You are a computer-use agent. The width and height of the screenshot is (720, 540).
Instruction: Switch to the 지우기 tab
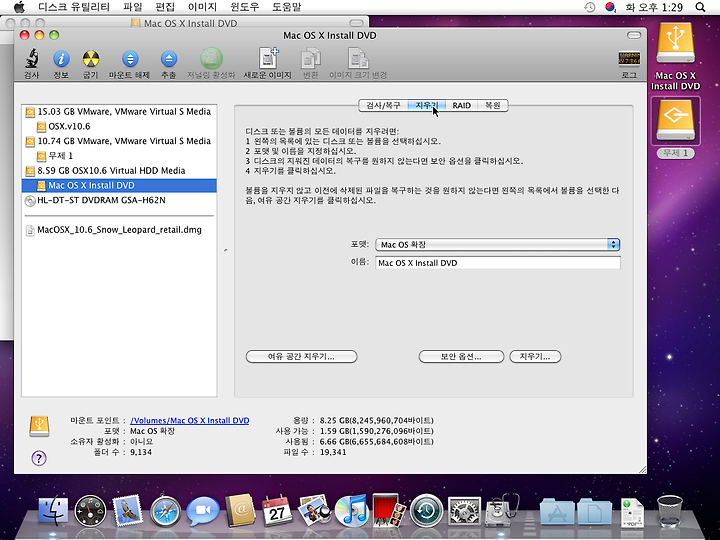427,106
